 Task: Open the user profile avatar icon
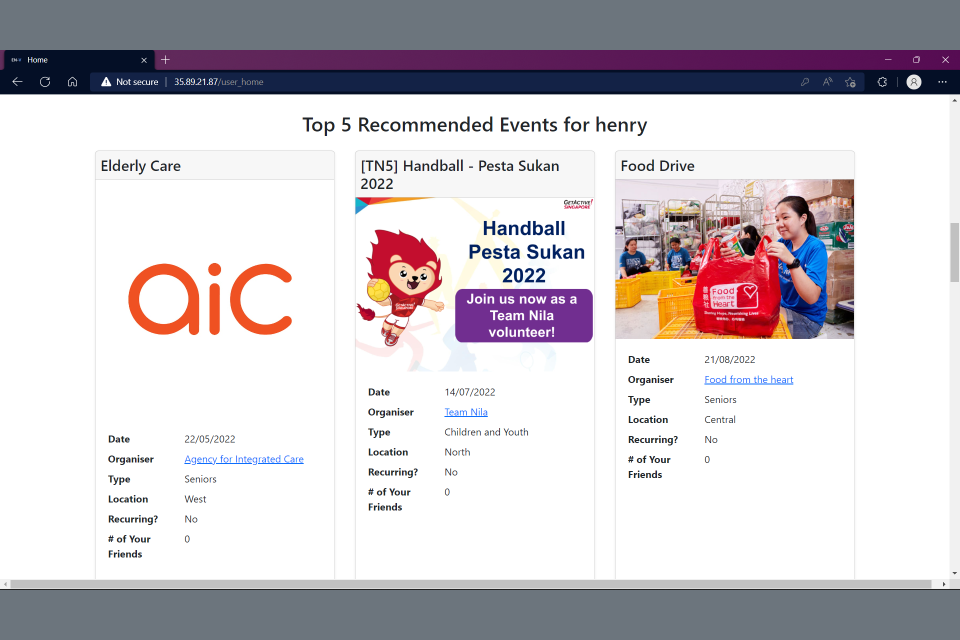point(913,81)
